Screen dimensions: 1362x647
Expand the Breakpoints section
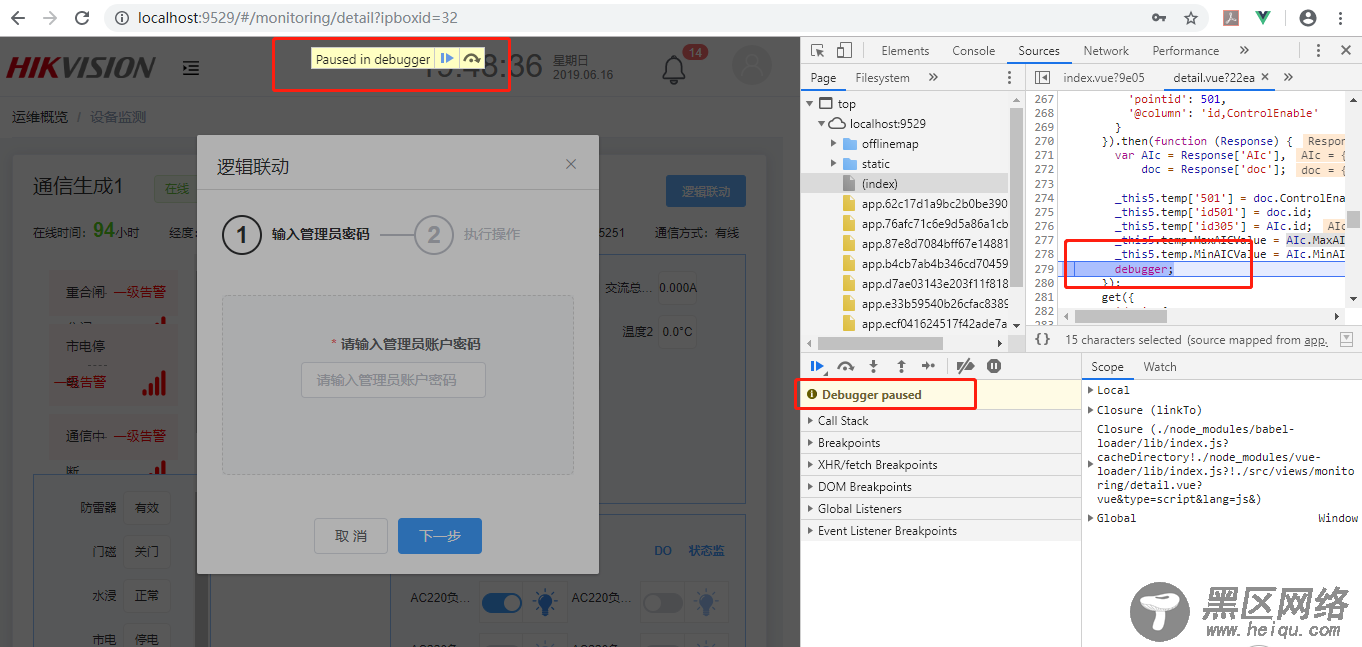940,443
